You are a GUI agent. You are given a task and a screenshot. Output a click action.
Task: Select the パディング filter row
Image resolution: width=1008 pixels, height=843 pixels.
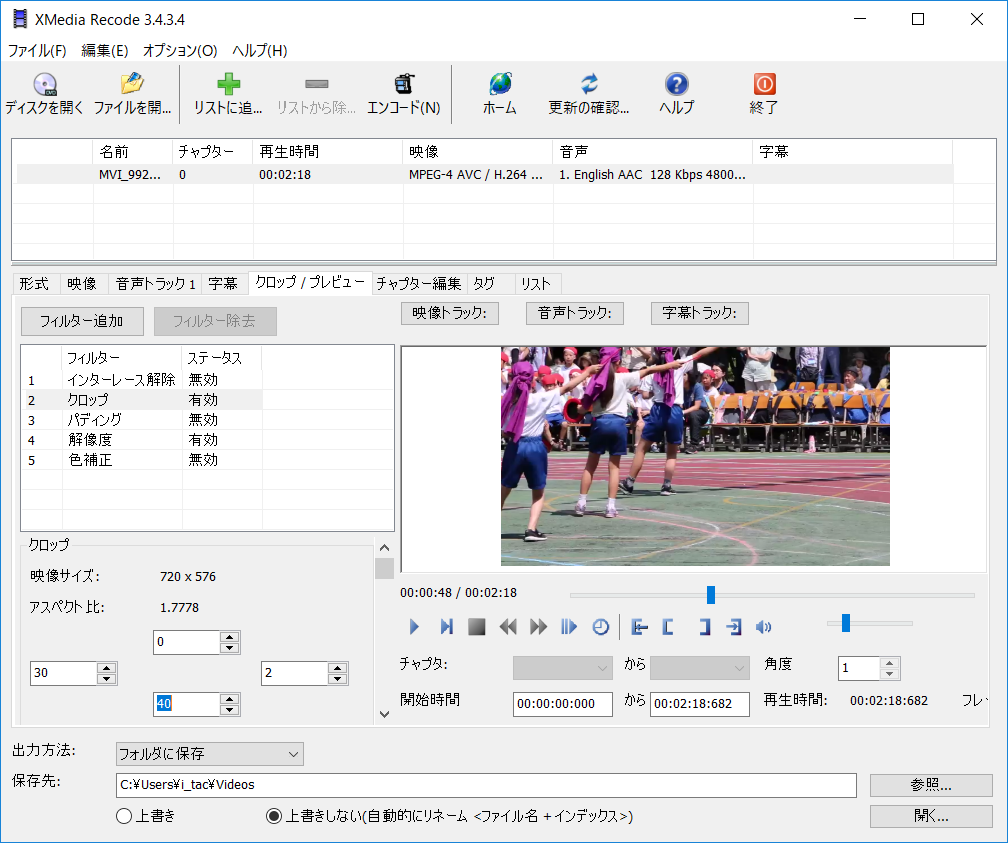click(141, 420)
